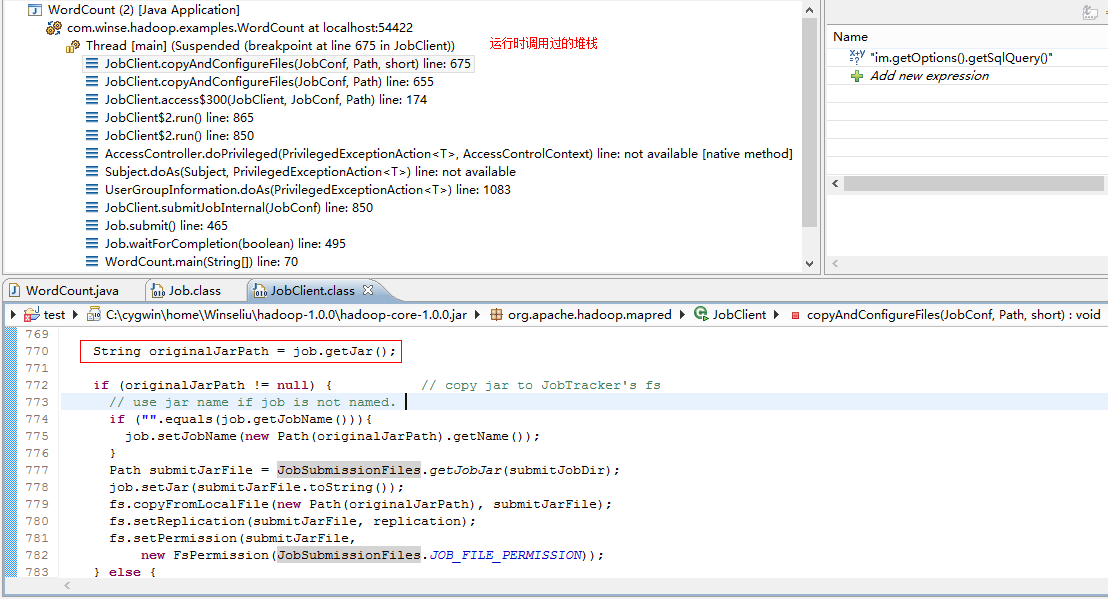Click stack frame icon for JobClient$2.run() line 865
Screen dimensions: 1108x599
point(92,118)
